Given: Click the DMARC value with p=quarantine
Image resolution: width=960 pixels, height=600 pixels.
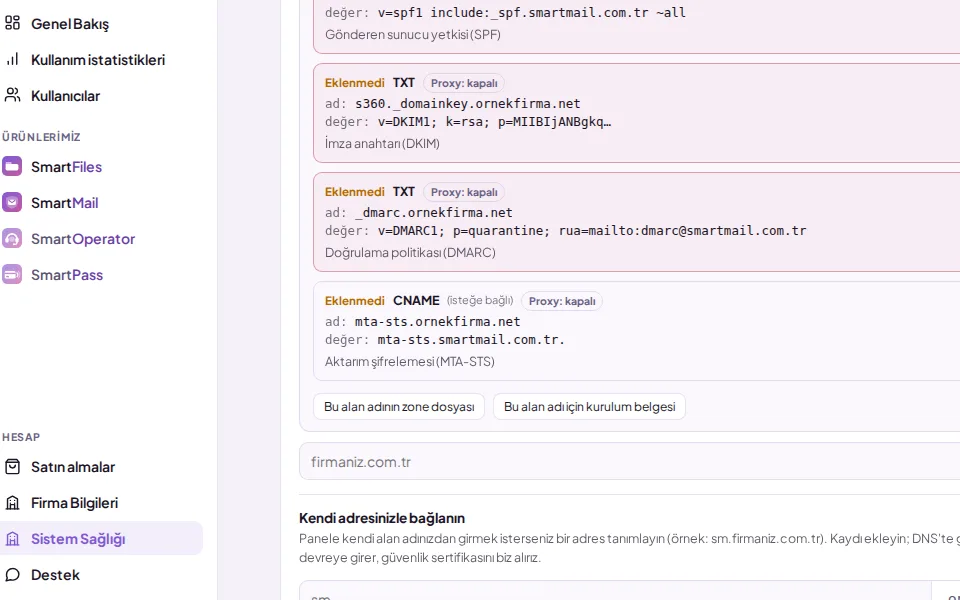Looking at the screenshot, I should tap(591, 230).
